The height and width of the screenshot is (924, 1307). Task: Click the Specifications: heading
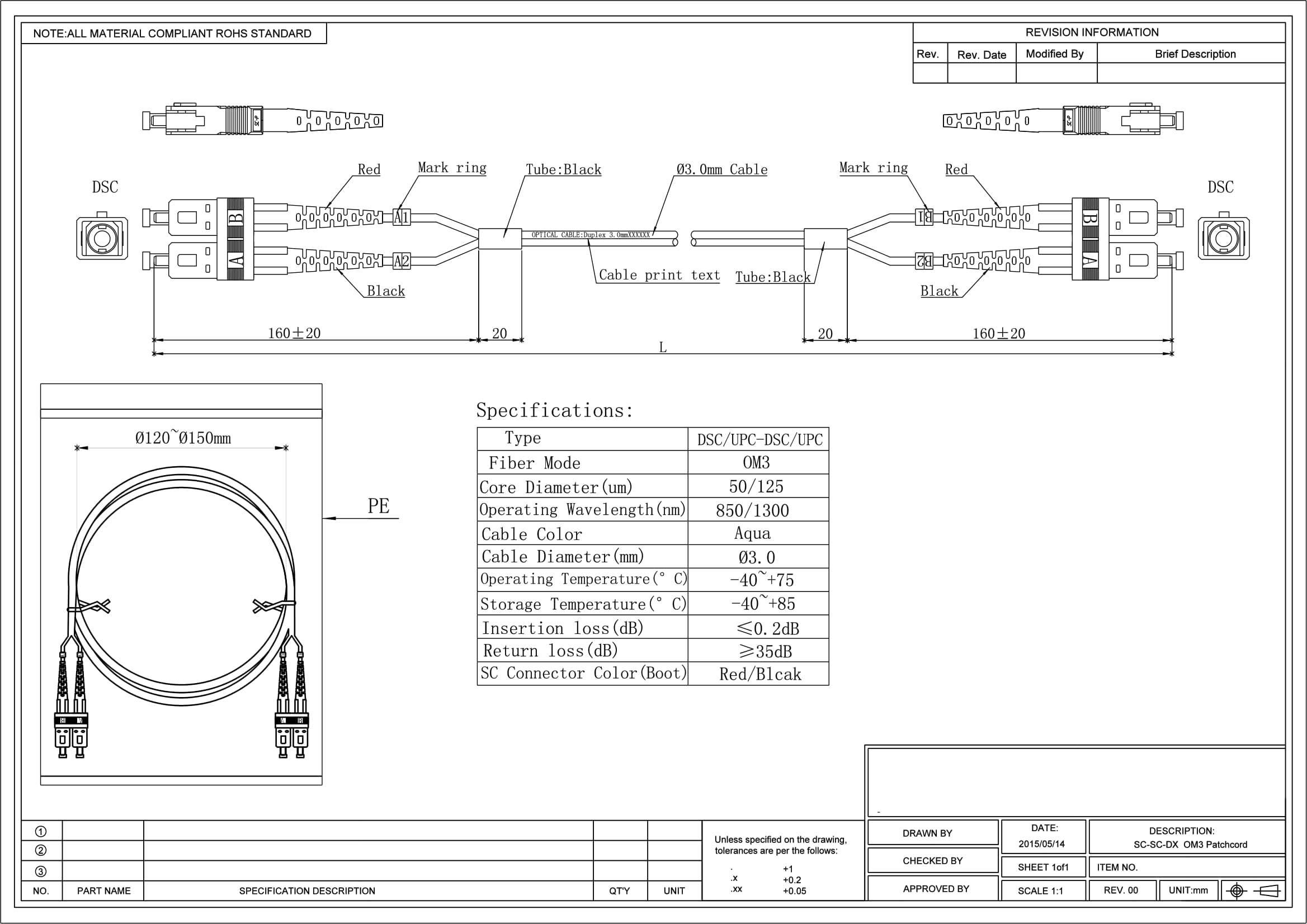pyautogui.click(x=554, y=410)
